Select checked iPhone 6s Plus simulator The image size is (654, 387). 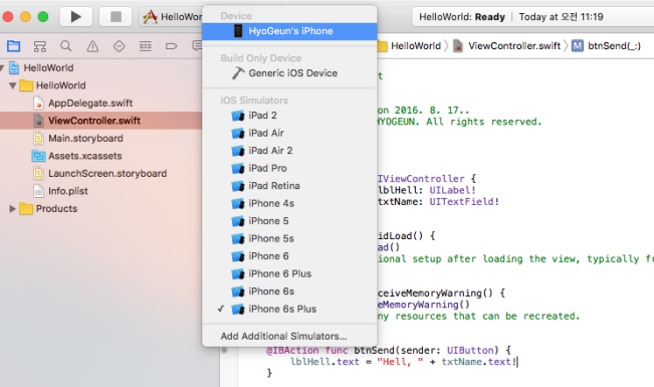coord(290,309)
